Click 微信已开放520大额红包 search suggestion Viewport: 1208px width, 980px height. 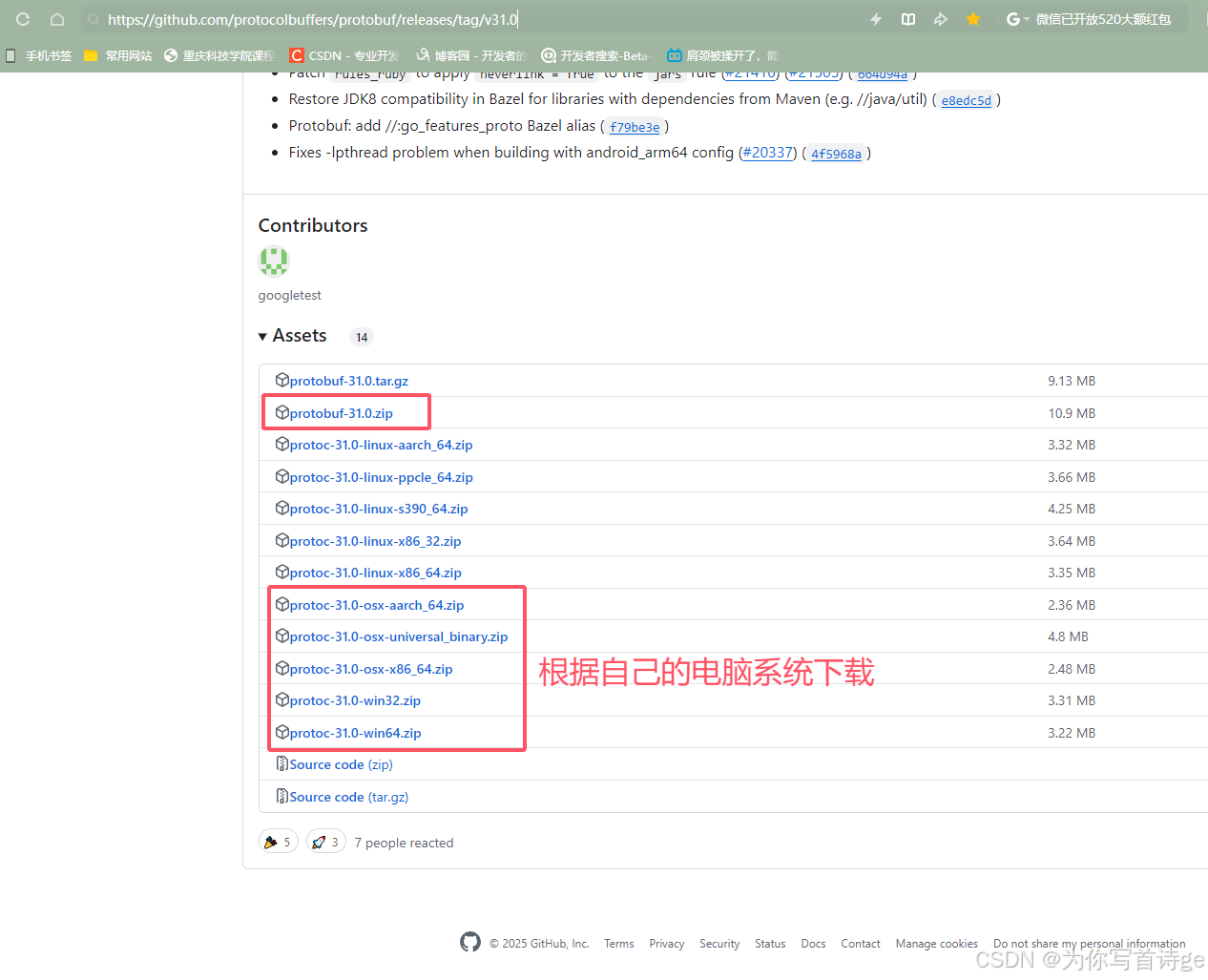coord(1103,19)
